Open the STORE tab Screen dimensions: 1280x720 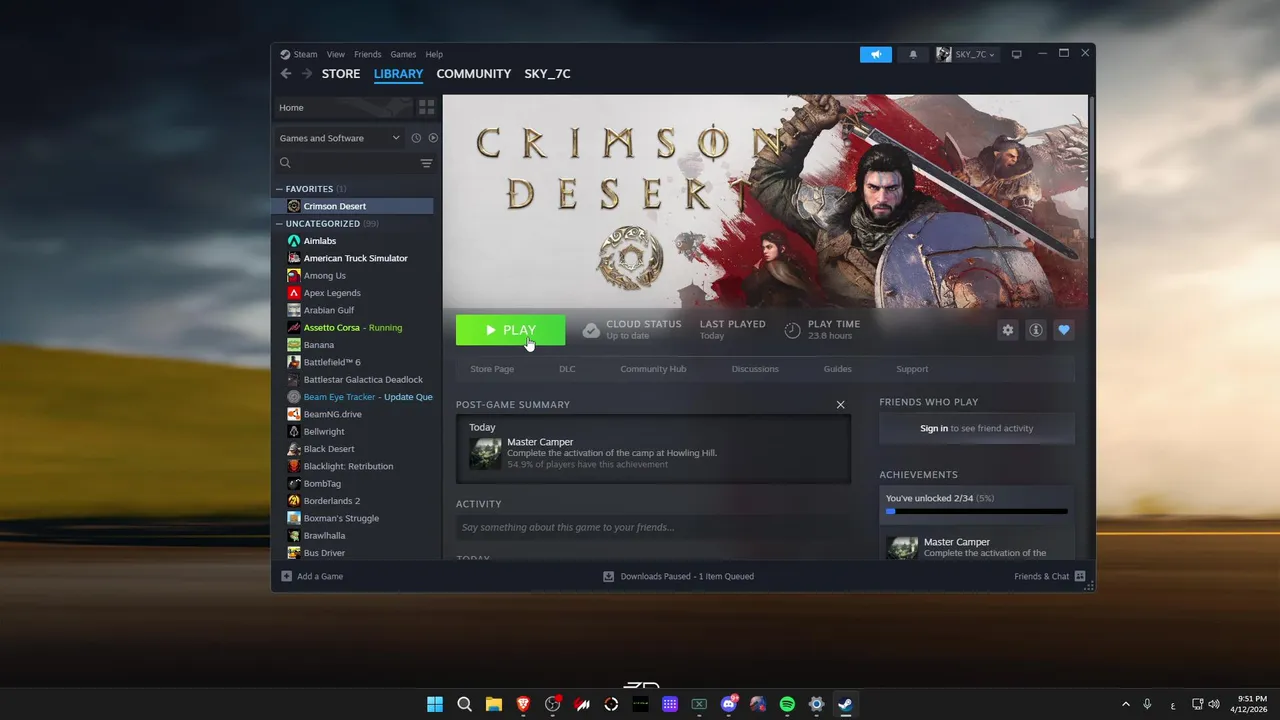(341, 74)
